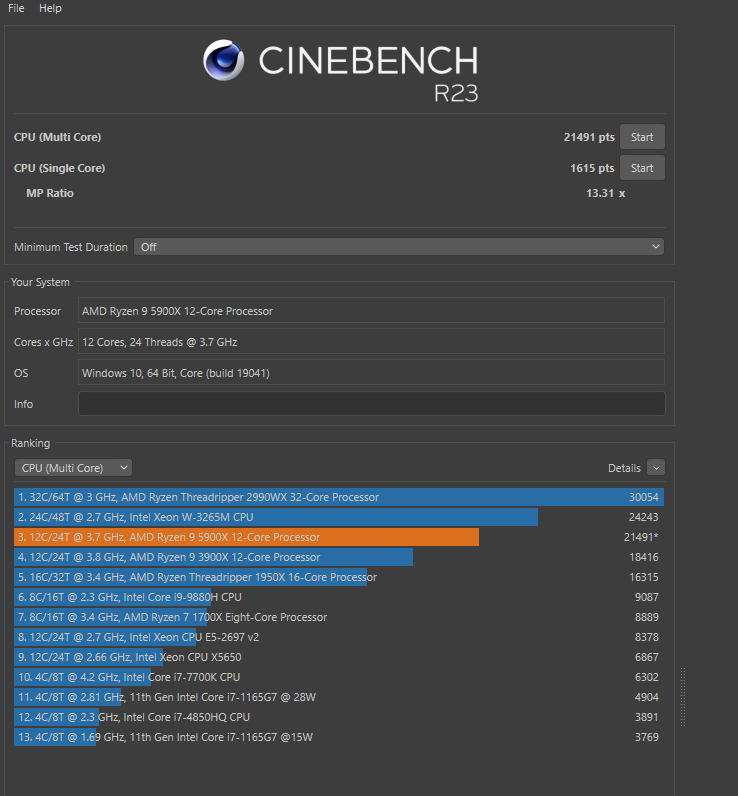The height and width of the screenshot is (796, 738).
Task: Click the MP Ratio value 13.31 x
Action: point(606,193)
